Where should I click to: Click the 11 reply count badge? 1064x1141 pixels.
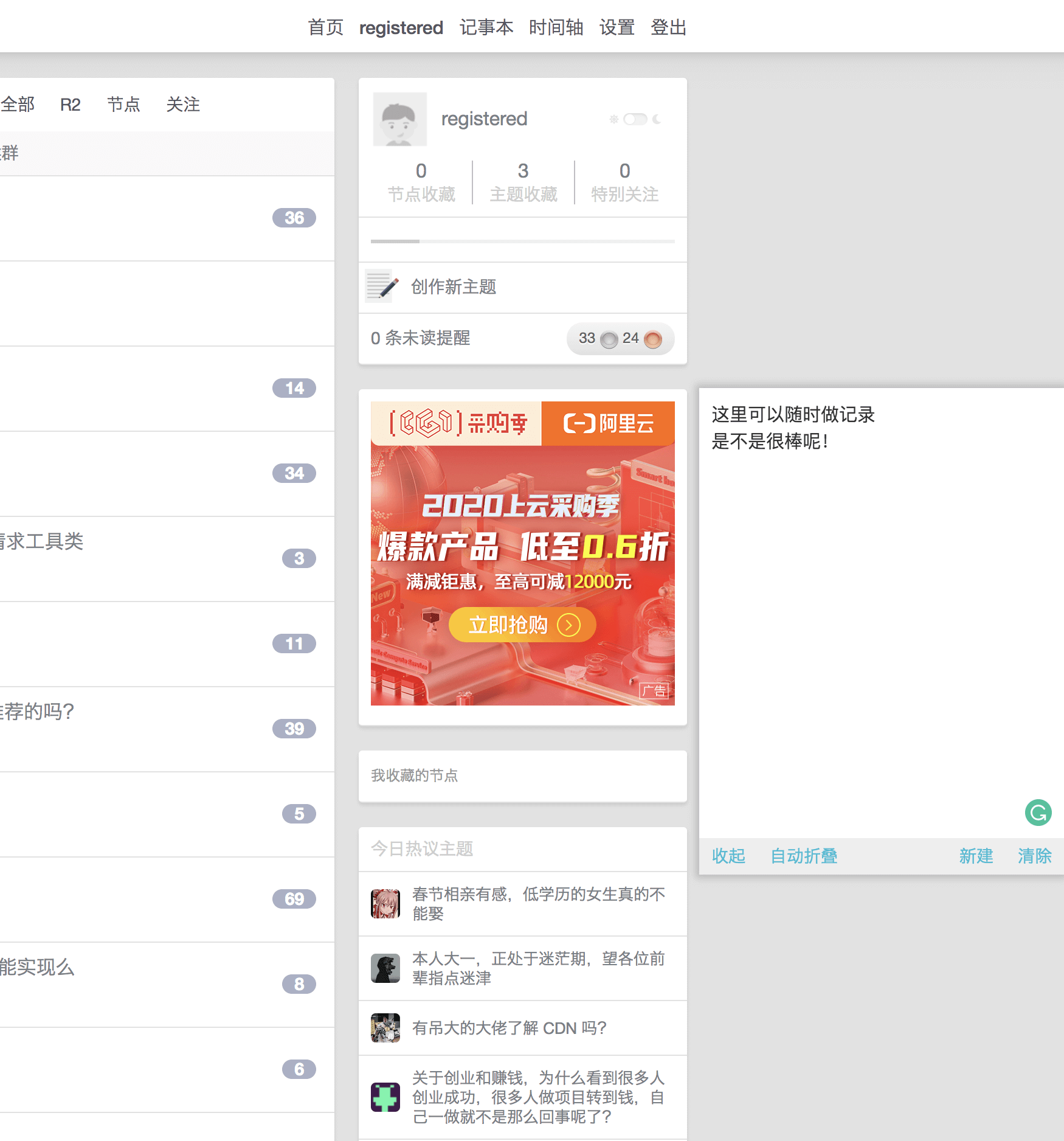[x=294, y=643]
